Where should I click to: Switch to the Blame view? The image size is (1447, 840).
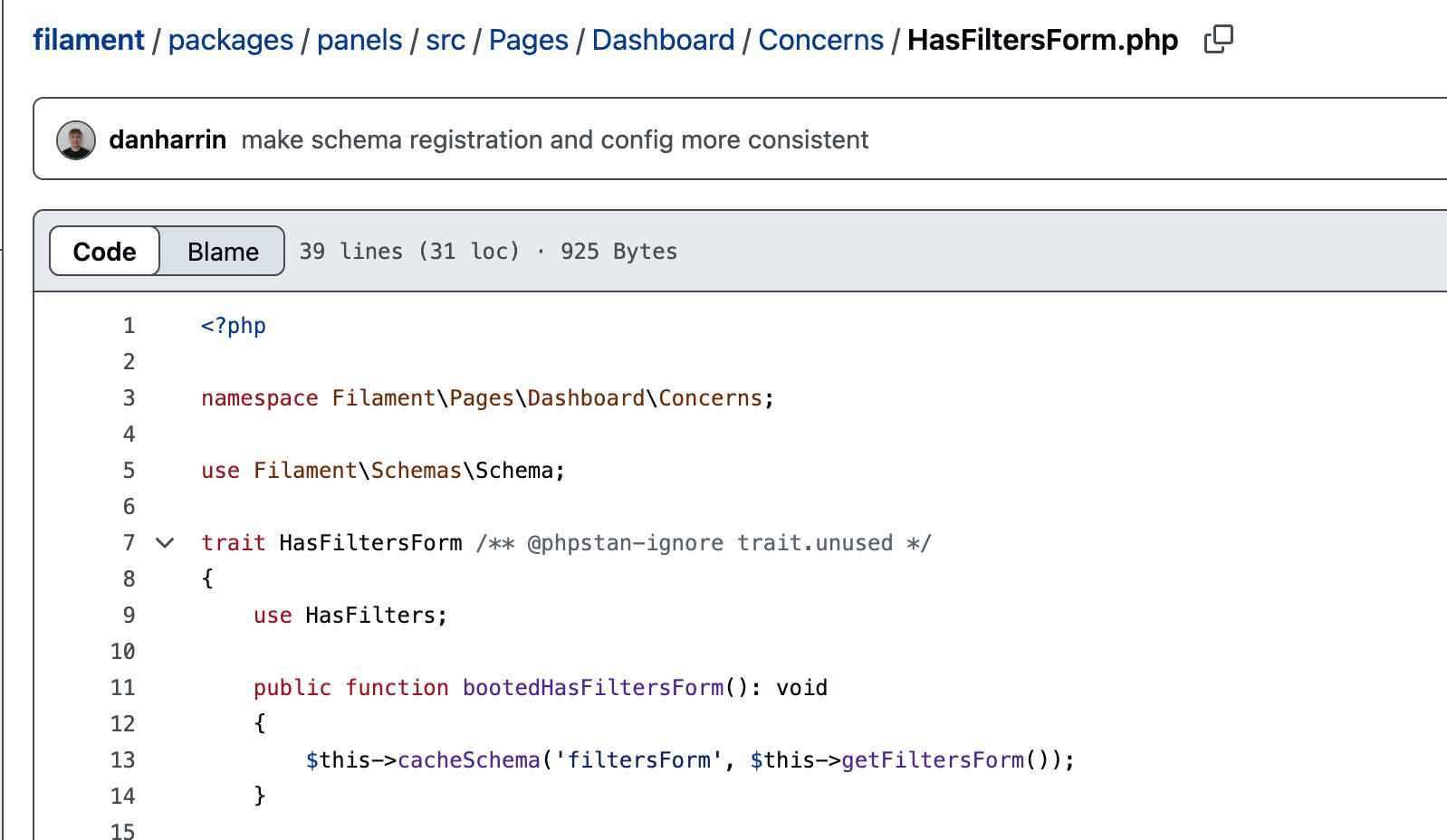point(223,252)
